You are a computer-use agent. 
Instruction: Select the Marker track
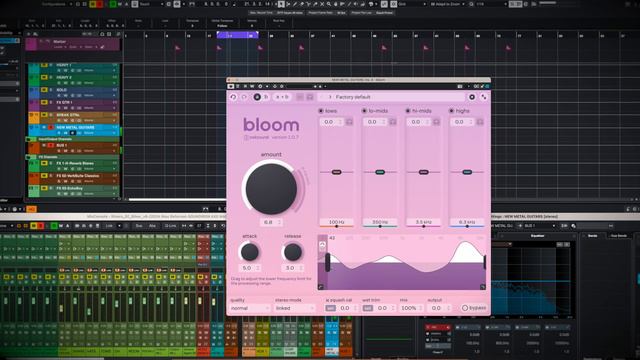[73, 44]
